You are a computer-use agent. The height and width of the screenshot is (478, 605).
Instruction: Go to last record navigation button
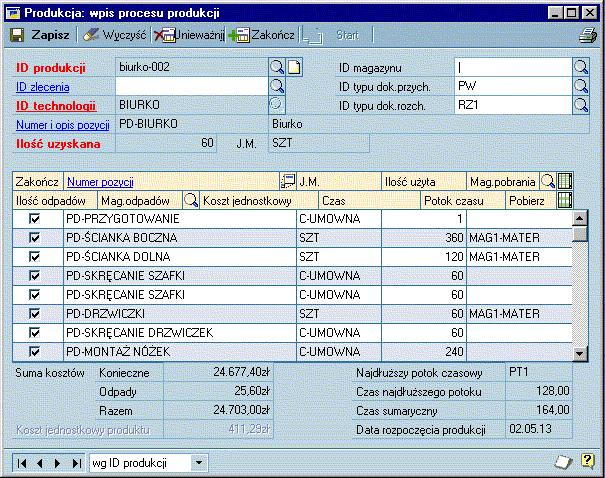tap(76, 463)
